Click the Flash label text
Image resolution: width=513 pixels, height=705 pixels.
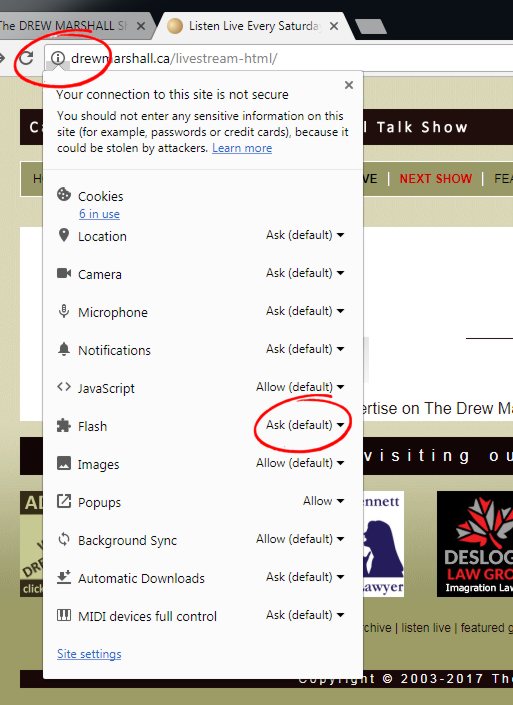click(x=93, y=426)
